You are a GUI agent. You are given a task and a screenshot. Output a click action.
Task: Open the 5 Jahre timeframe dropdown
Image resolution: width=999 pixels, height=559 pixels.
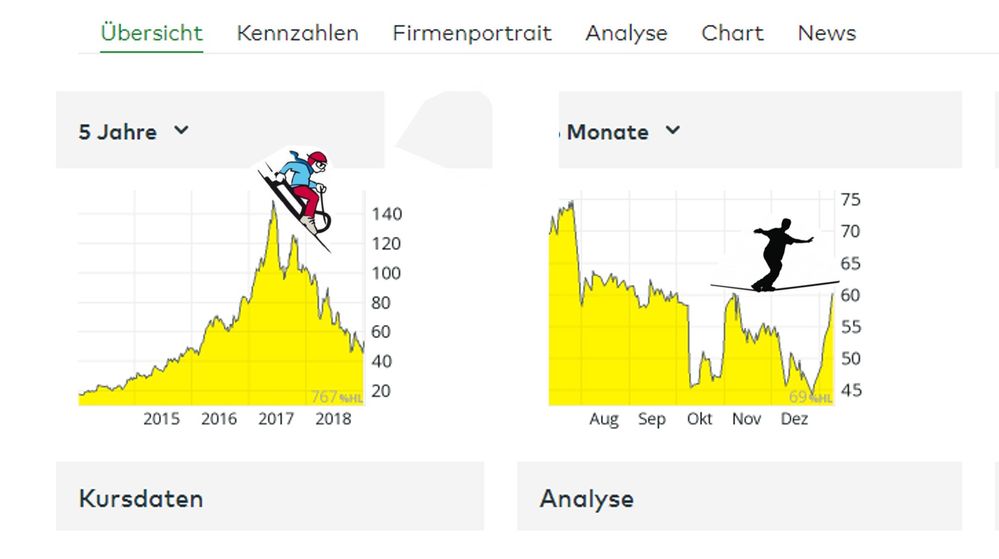[133, 131]
